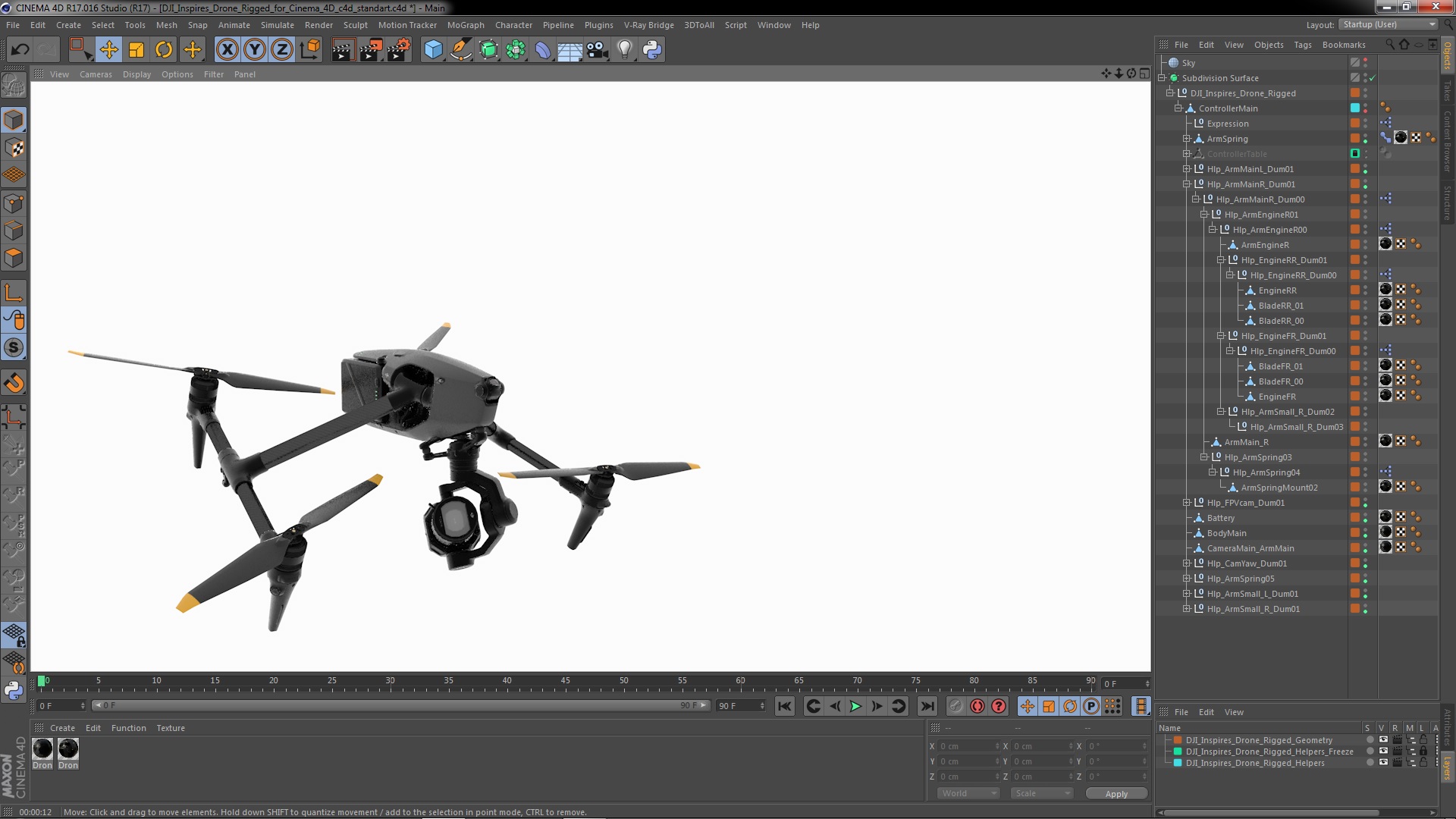Play the animation forward
Image resolution: width=1456 pixels, height=819 pixels.
tap(855, 706)
